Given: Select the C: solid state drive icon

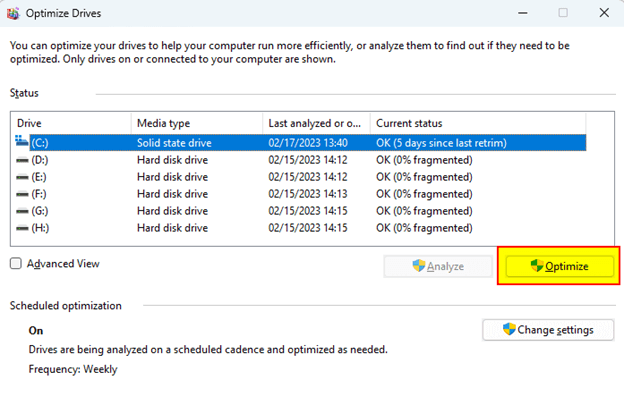Looking at the screenshot, I should (23, 143).
